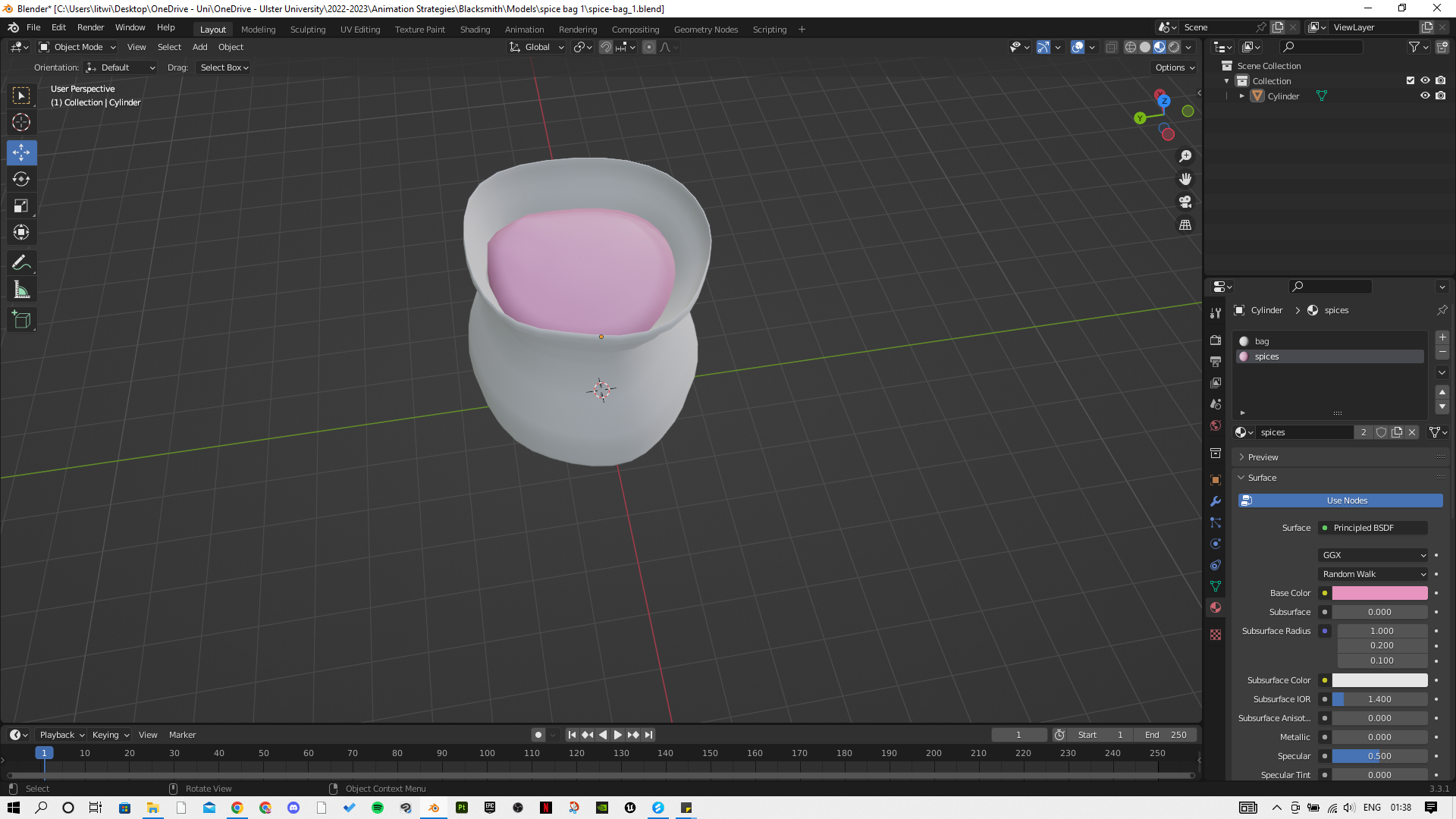Switch to the Shading workspace tab
Image resolution: width=1456 pixels, height=819 pixels.
(x=475, y=30)
